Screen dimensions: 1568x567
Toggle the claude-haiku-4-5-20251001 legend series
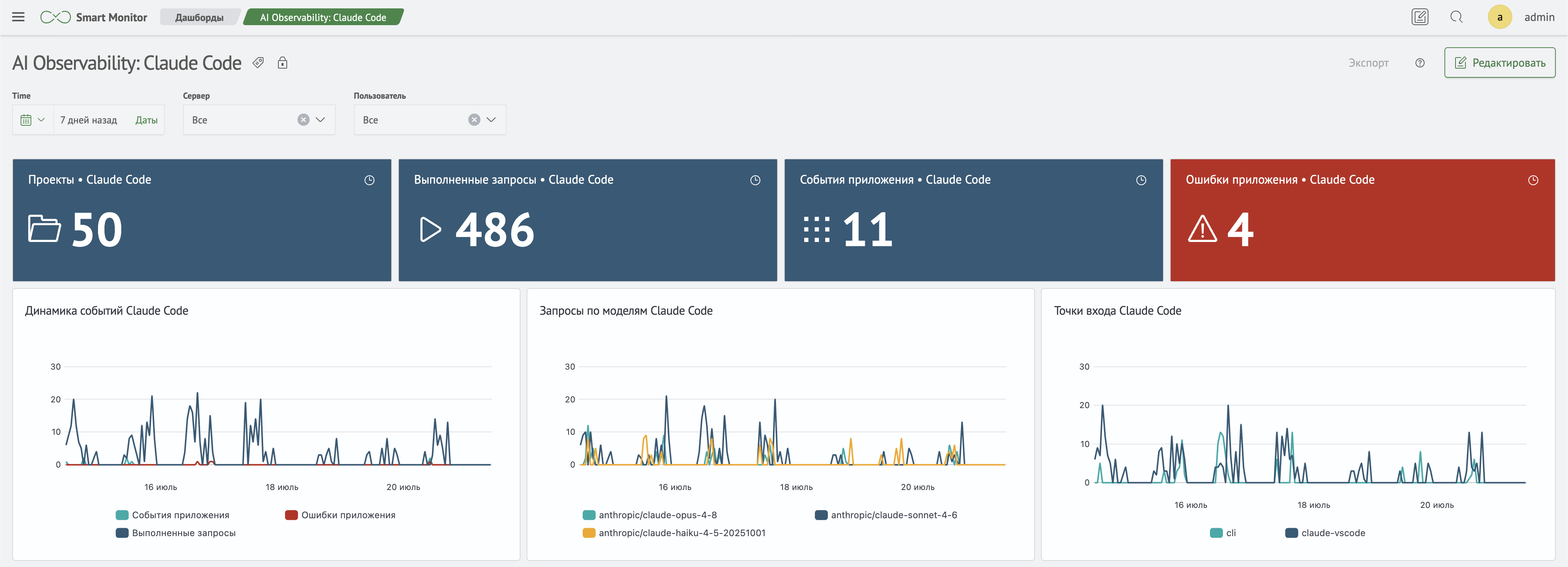click(x=675, y=533)
